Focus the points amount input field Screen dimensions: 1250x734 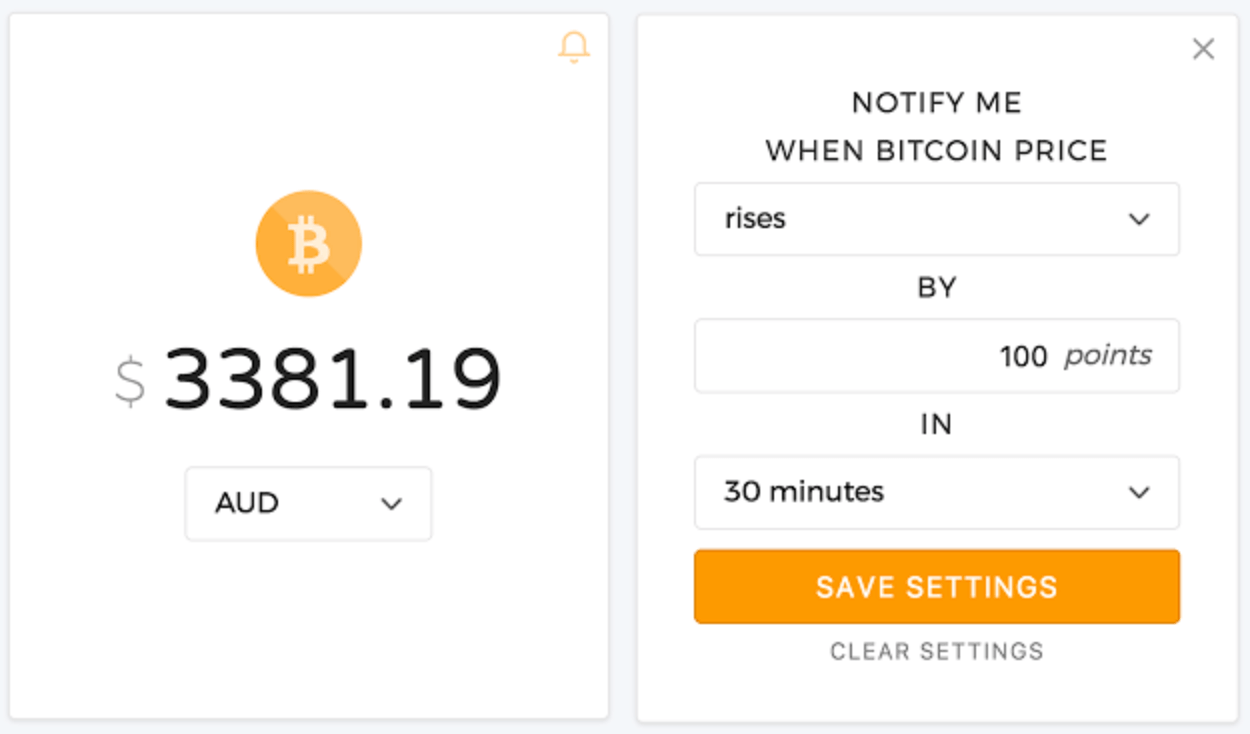[x=937, y=356]
